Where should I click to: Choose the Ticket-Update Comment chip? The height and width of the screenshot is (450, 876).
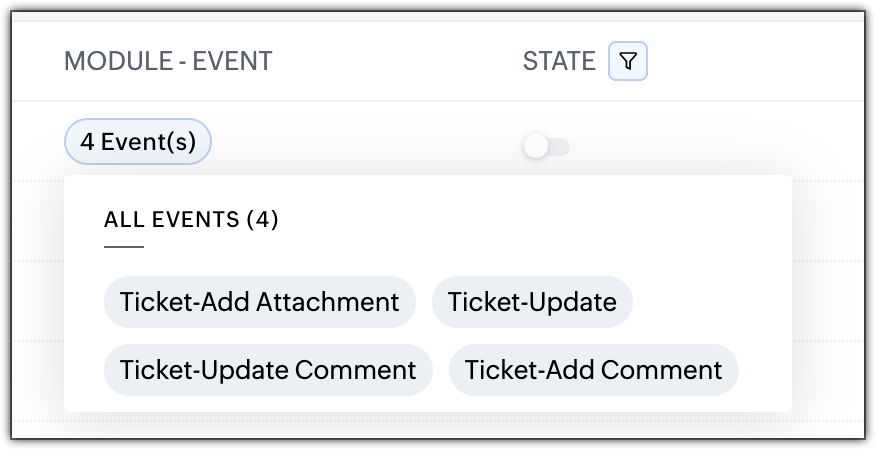(268, 370)
